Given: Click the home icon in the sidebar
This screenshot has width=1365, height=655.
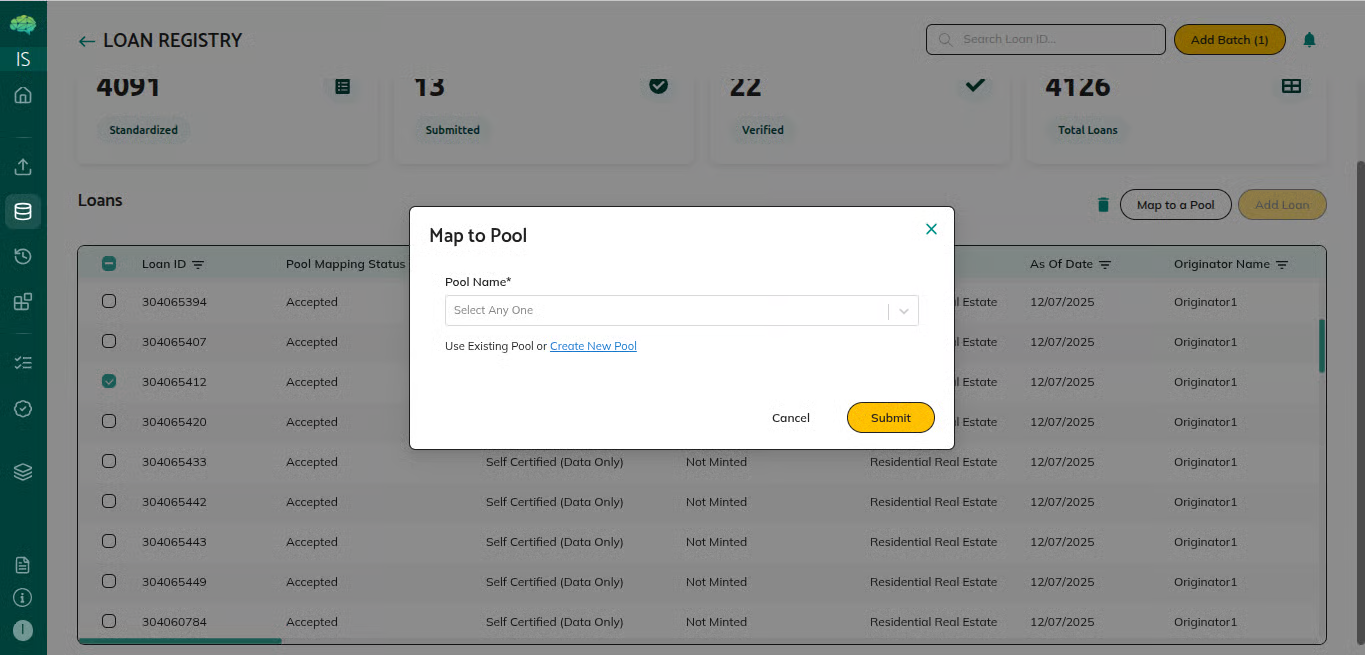Looking at the screenshot, I should click(x=23, y=96).
